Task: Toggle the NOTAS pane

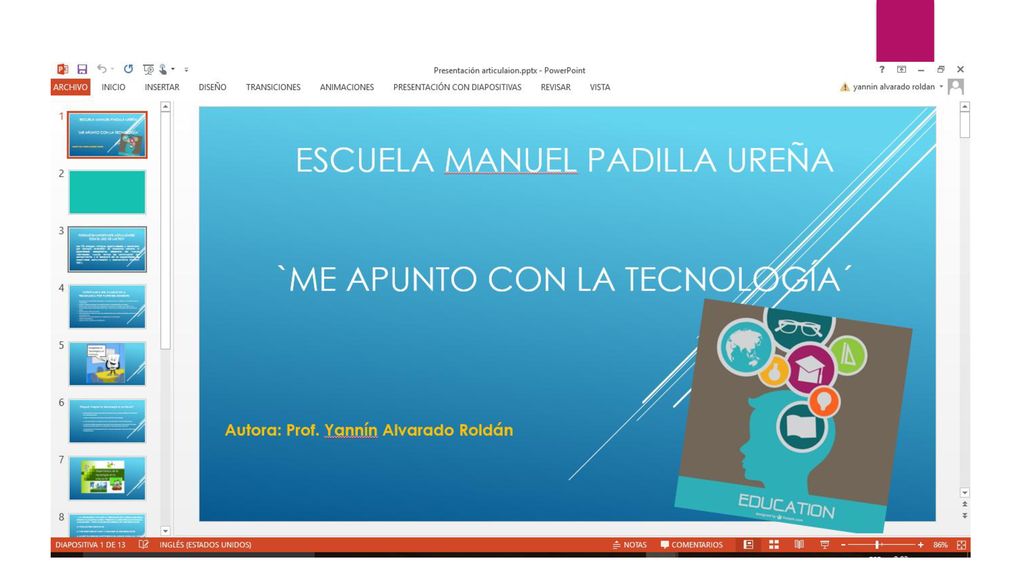Action: [630, 545]
